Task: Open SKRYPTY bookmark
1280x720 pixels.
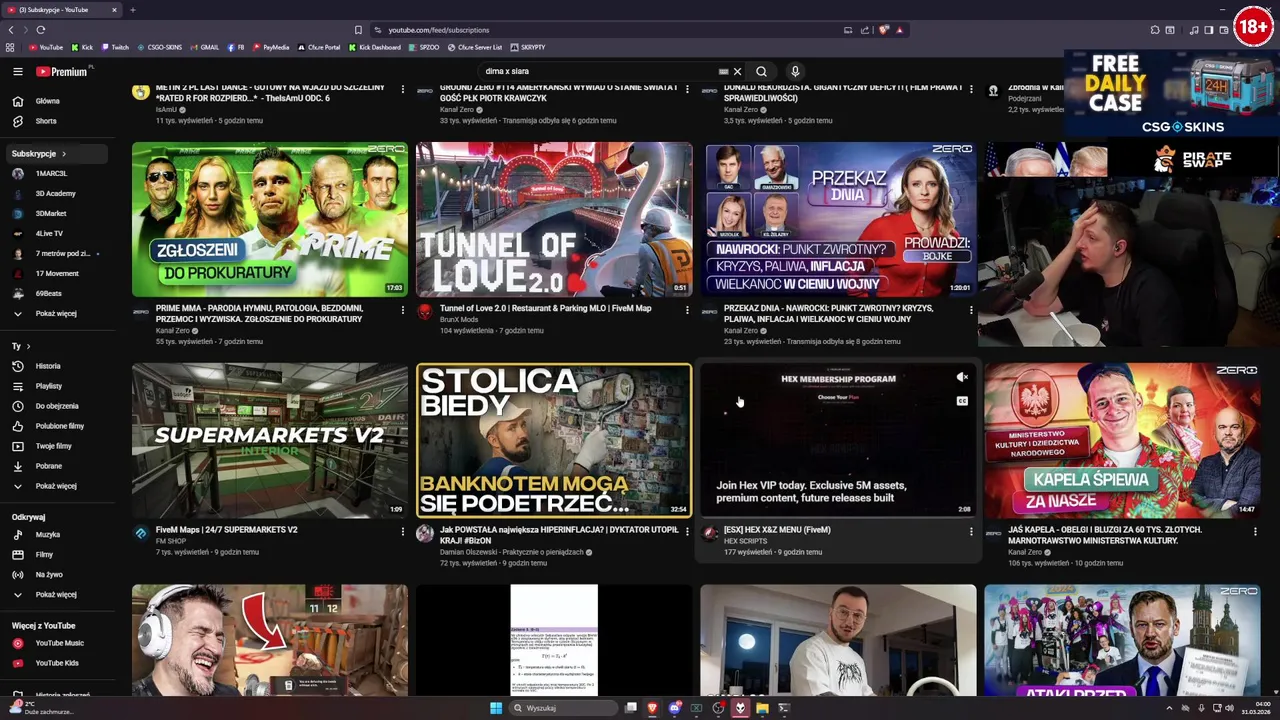Action: click(527, 47)
